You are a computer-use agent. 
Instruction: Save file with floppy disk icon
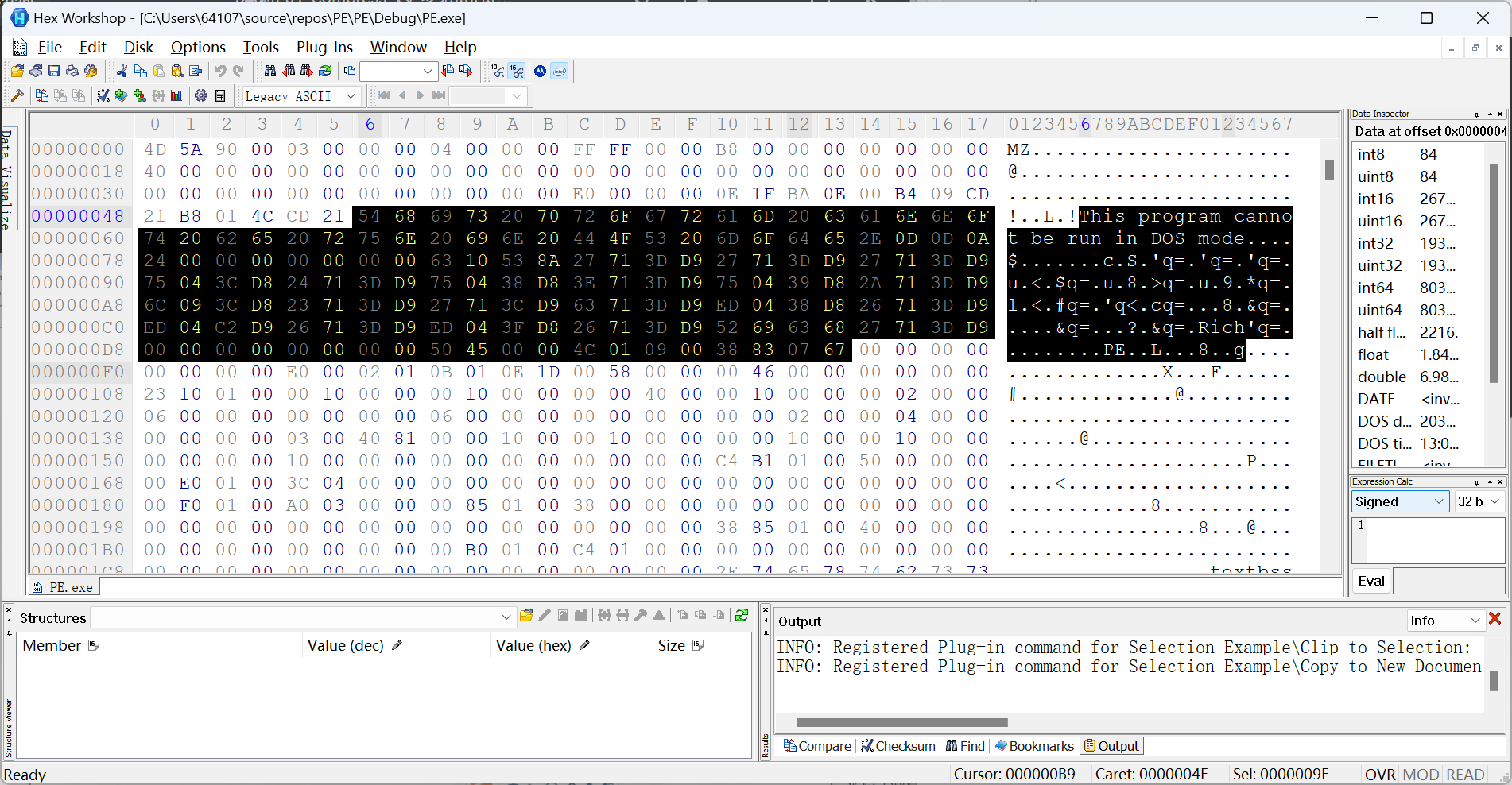point(54,72)
